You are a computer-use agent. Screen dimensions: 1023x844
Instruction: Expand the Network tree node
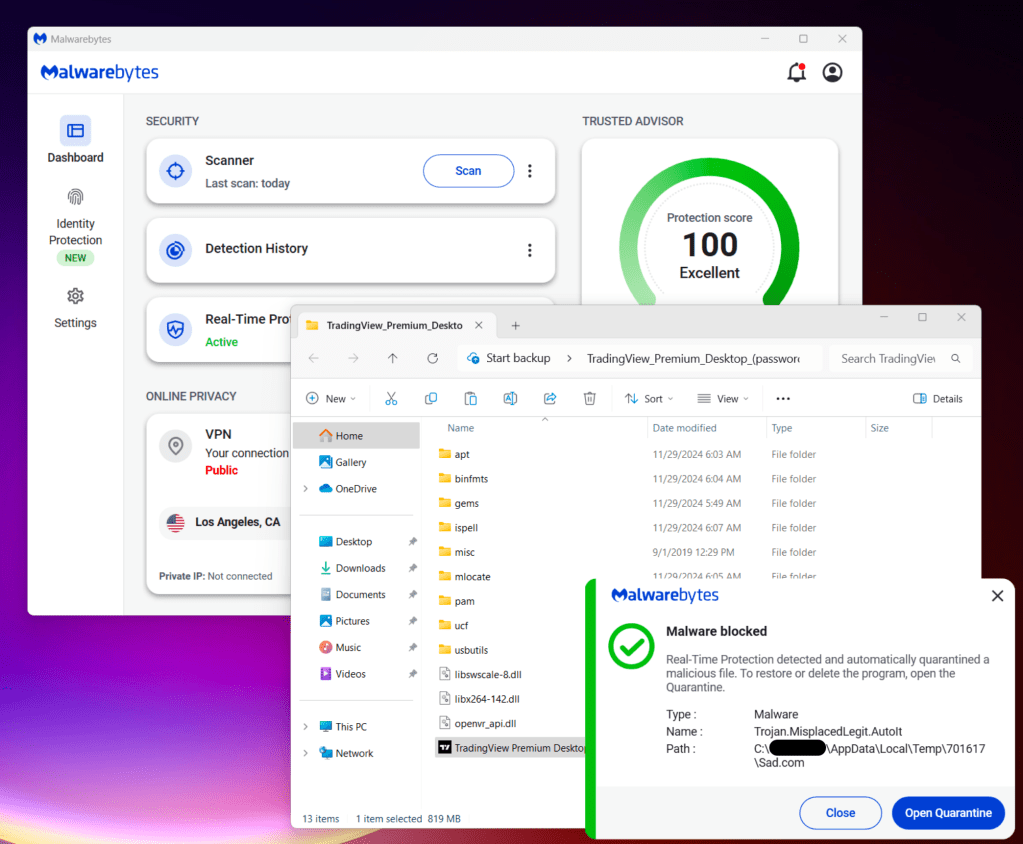coord(305,753)
